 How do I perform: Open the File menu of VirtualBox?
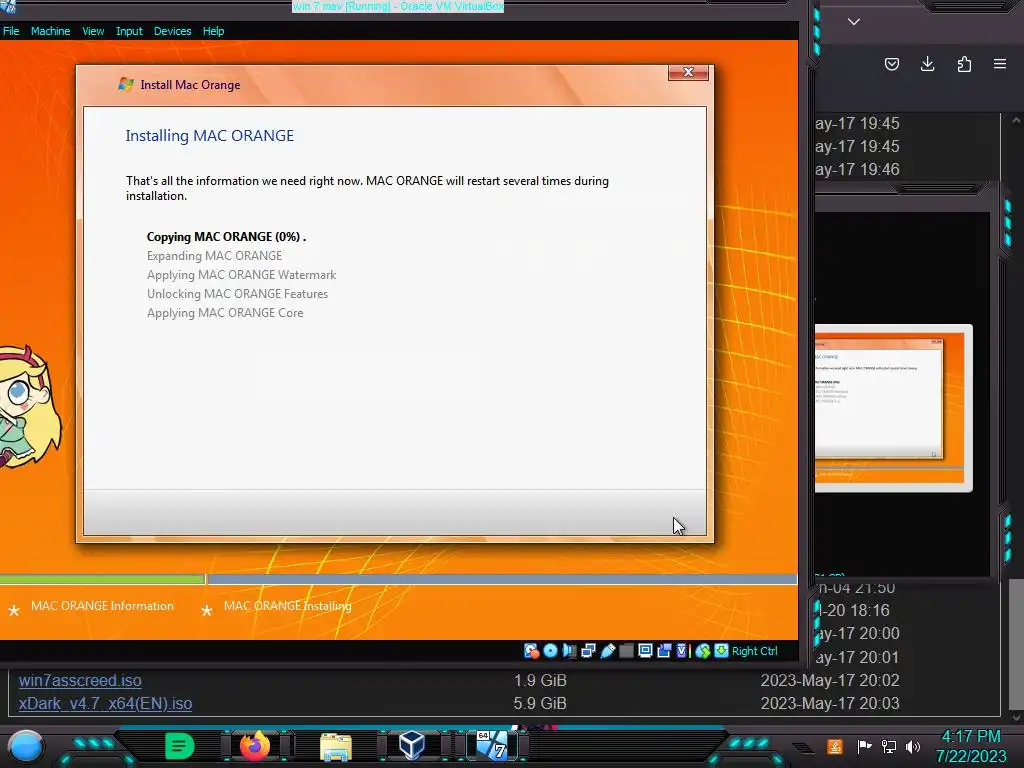point(11,31)
